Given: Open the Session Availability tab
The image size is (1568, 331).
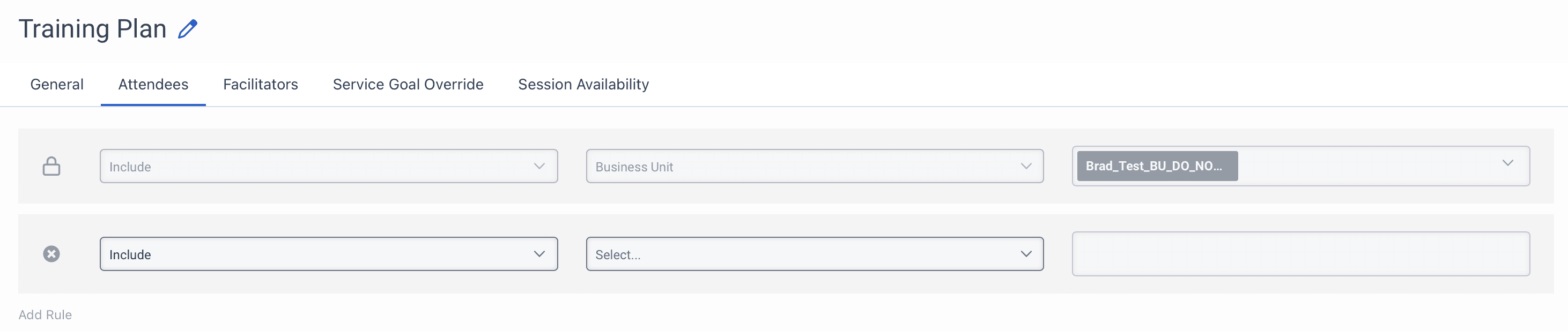Looking at the screenshot, I should point(582,84).
